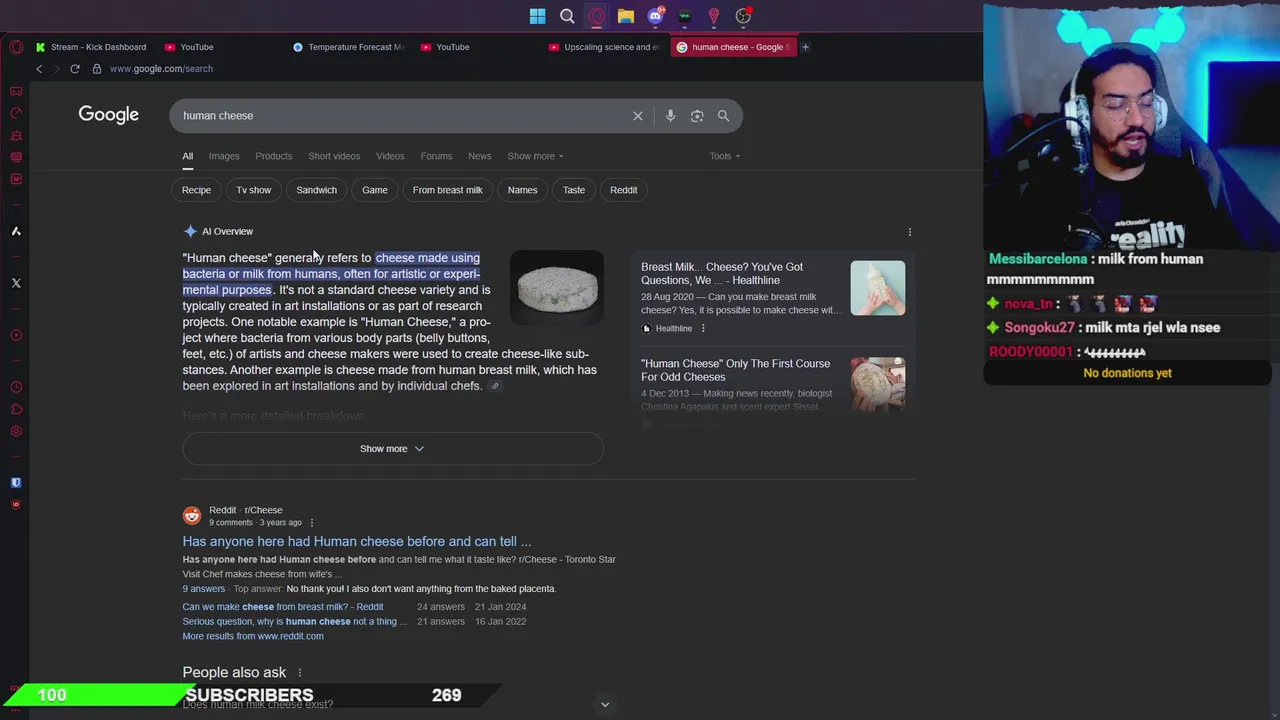This screenshot has height=720, width=1280.
Task: Open a new browser tab
Action: (x=805, y=47)
